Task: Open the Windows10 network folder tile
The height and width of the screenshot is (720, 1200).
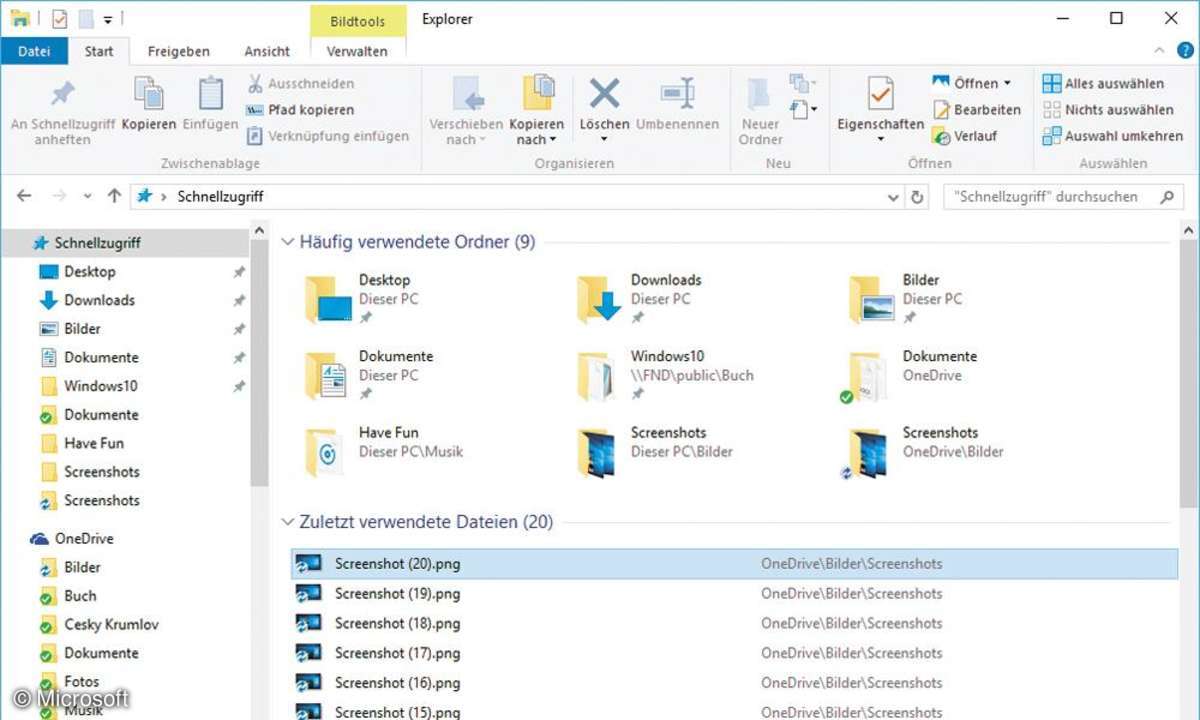Action: click(x=666, y=375)
